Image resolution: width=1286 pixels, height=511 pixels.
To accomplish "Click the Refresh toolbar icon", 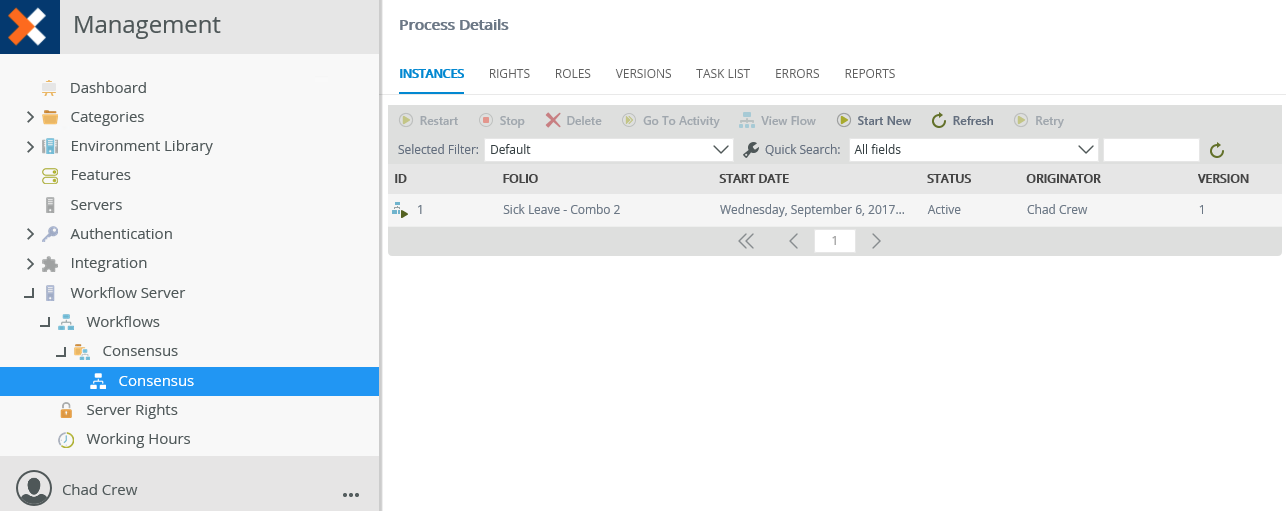I will tap(938, 120).
